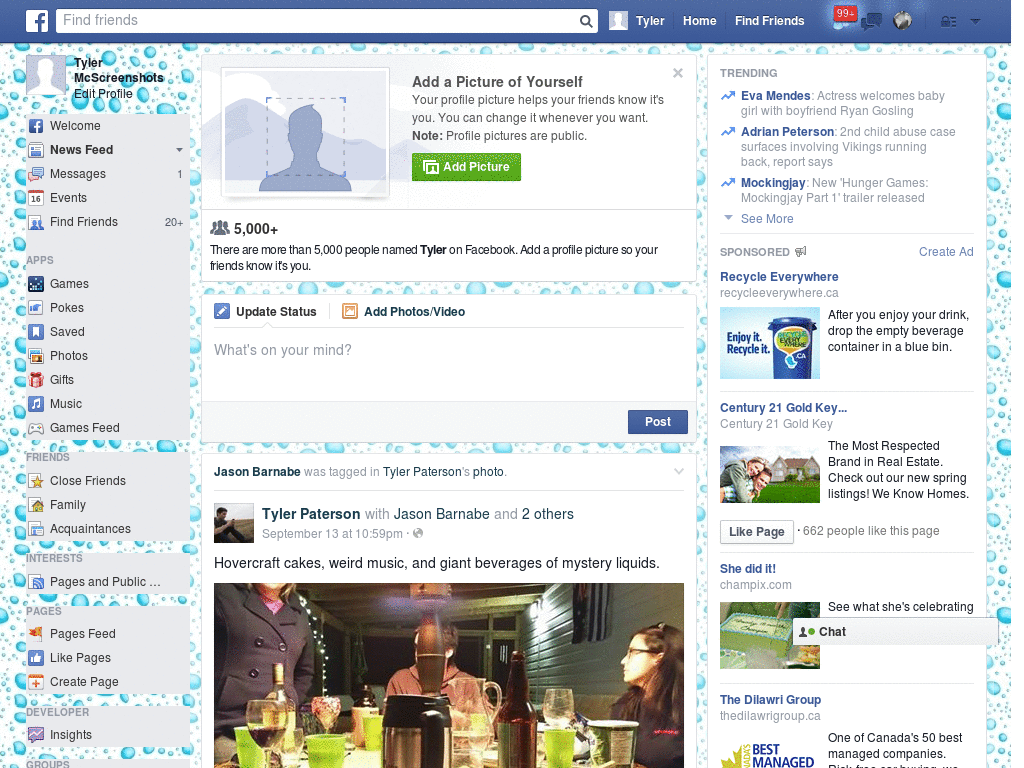This screenshot has width=1024, height=768.
Task: Dismiss the Add a Picture card
Action: 678,73
